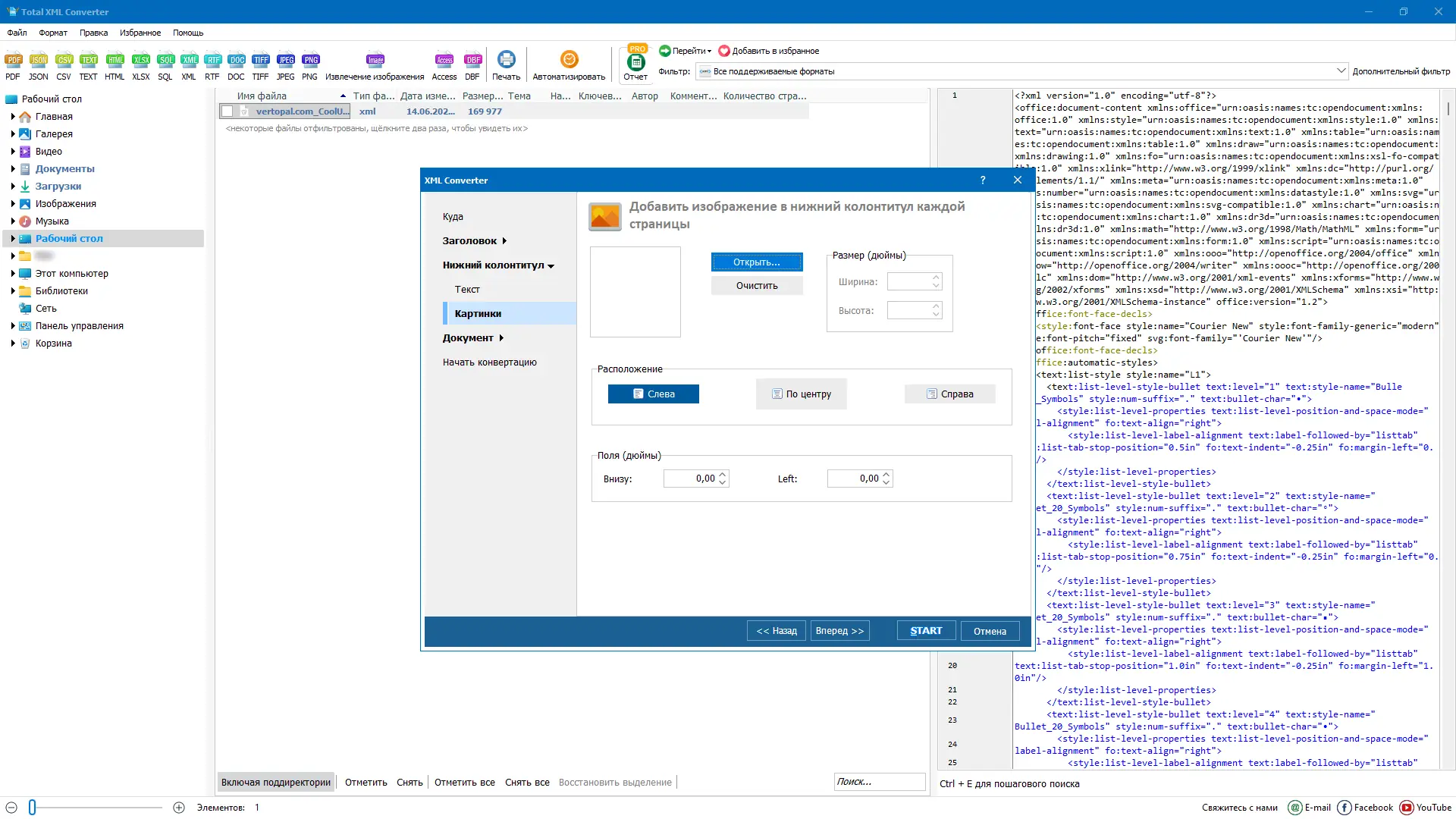This screenshot has height=819, width=1456.
Task: Tick the checkbox next to vertopal.com file
Action: point(227,111)
